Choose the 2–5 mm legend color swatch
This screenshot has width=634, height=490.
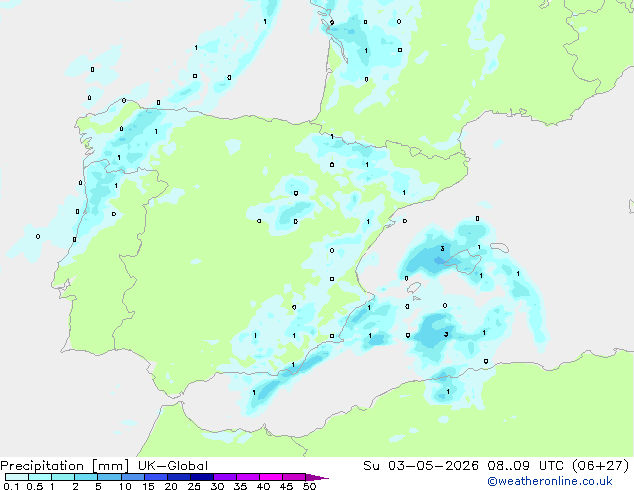[86, 477]
